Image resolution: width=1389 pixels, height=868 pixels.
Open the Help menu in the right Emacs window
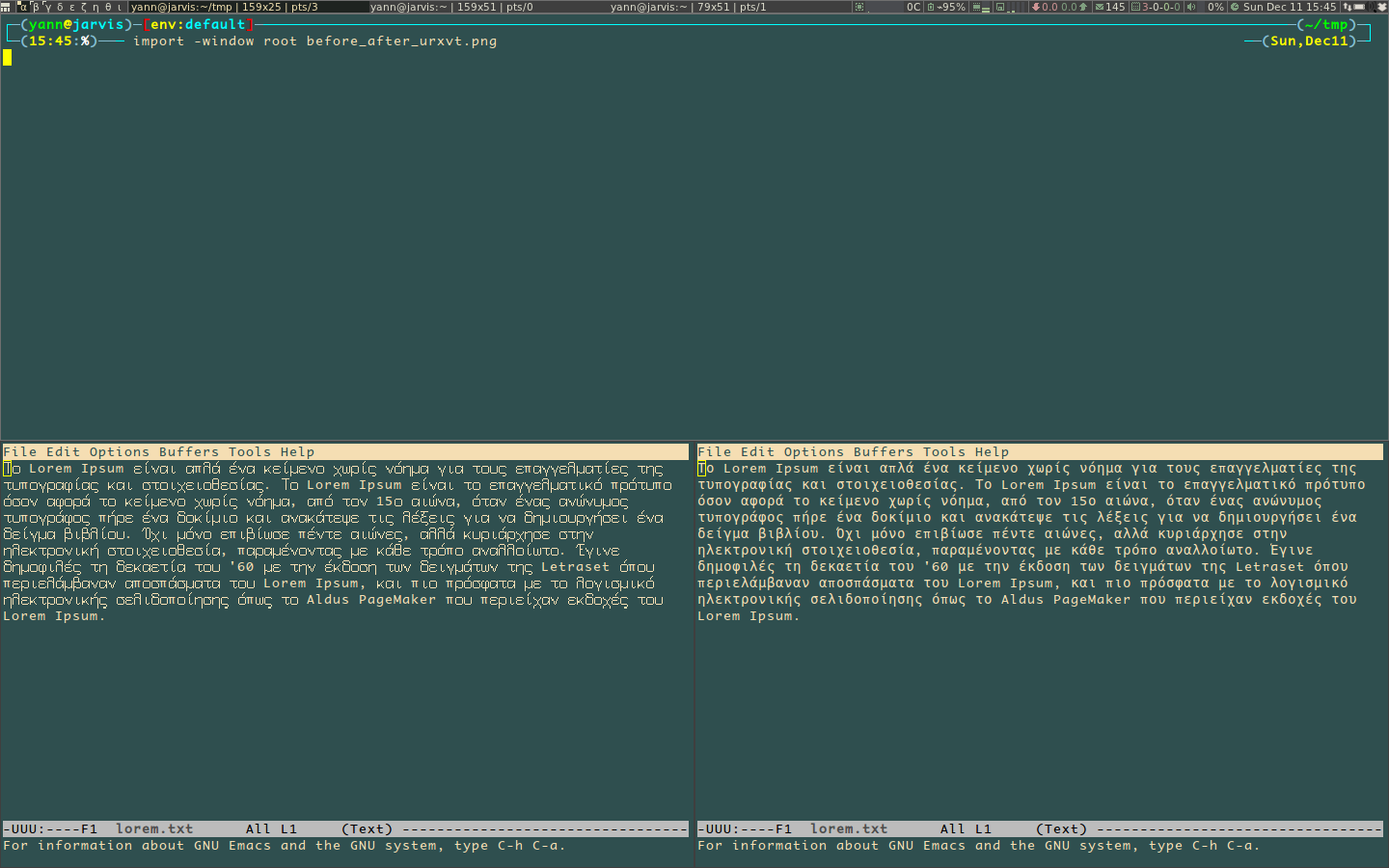[x=993, y=451]
